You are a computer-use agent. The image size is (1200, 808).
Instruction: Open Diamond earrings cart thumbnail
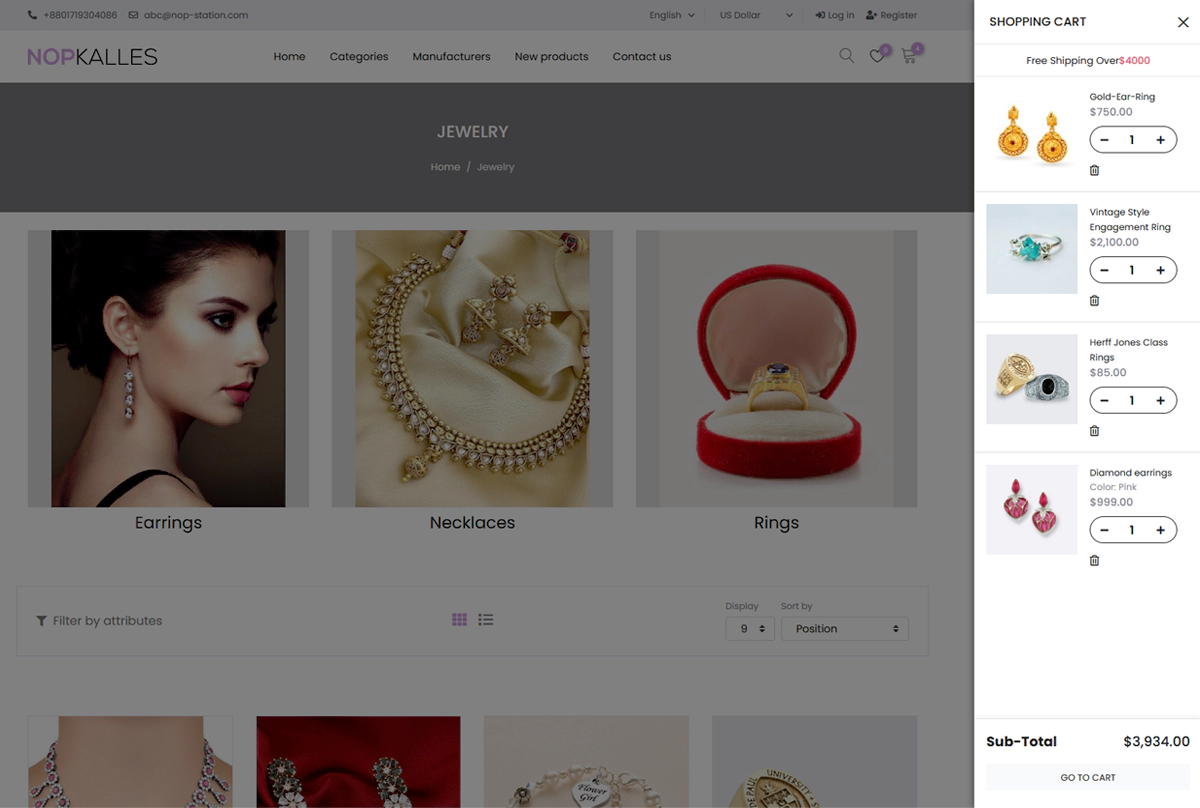coord(1032,509)
